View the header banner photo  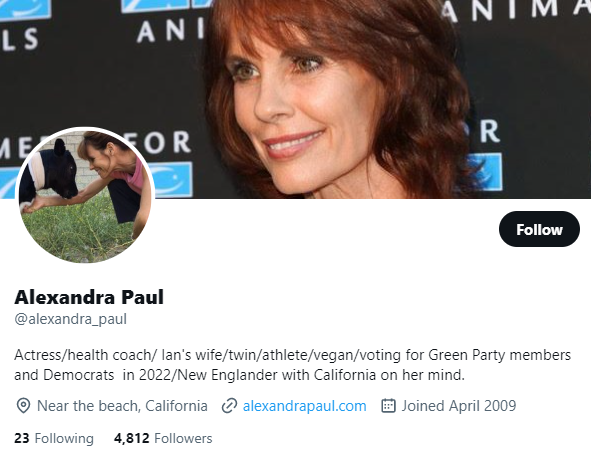point(296,99)
